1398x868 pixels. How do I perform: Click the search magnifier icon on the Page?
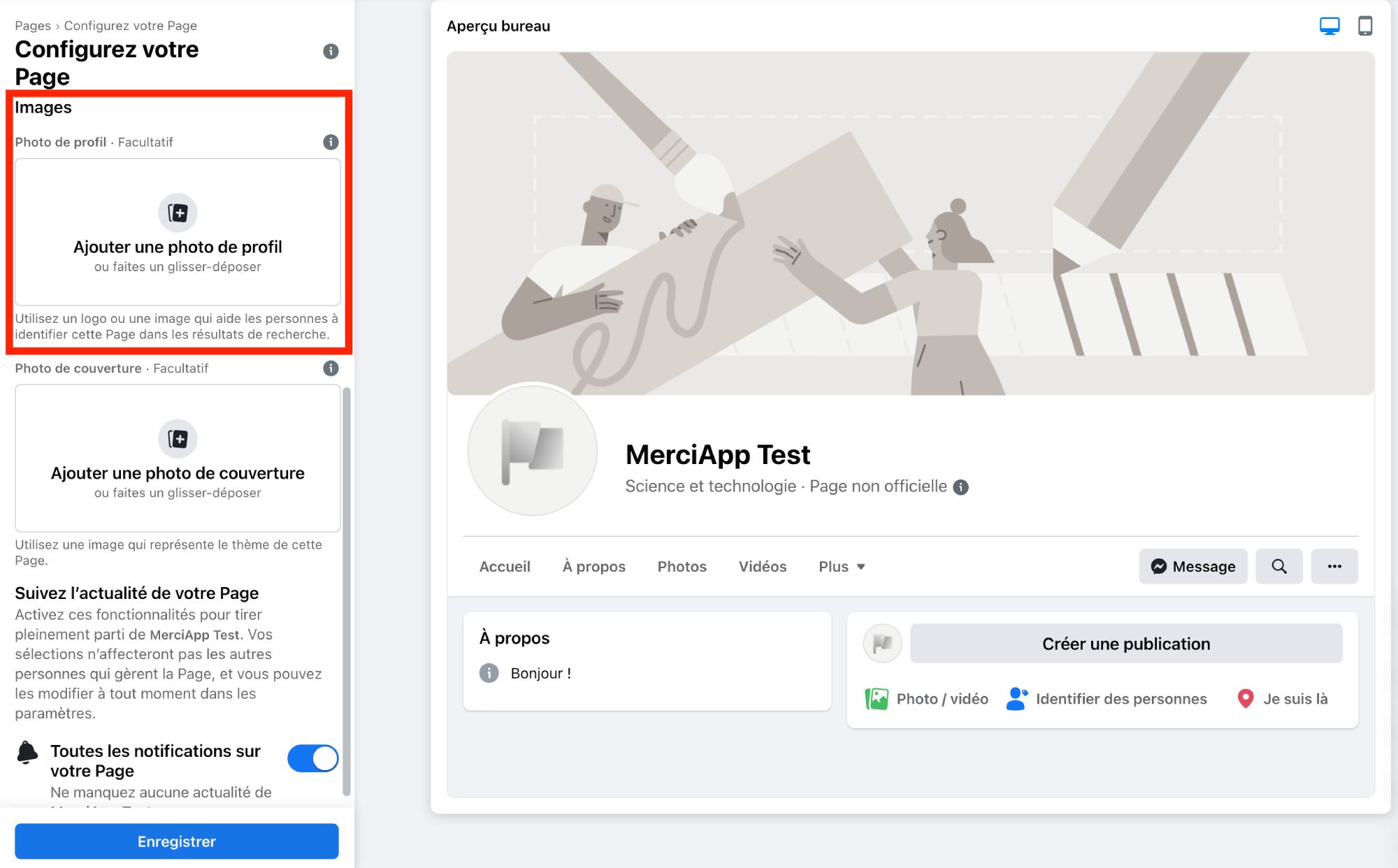[1278, 566]
